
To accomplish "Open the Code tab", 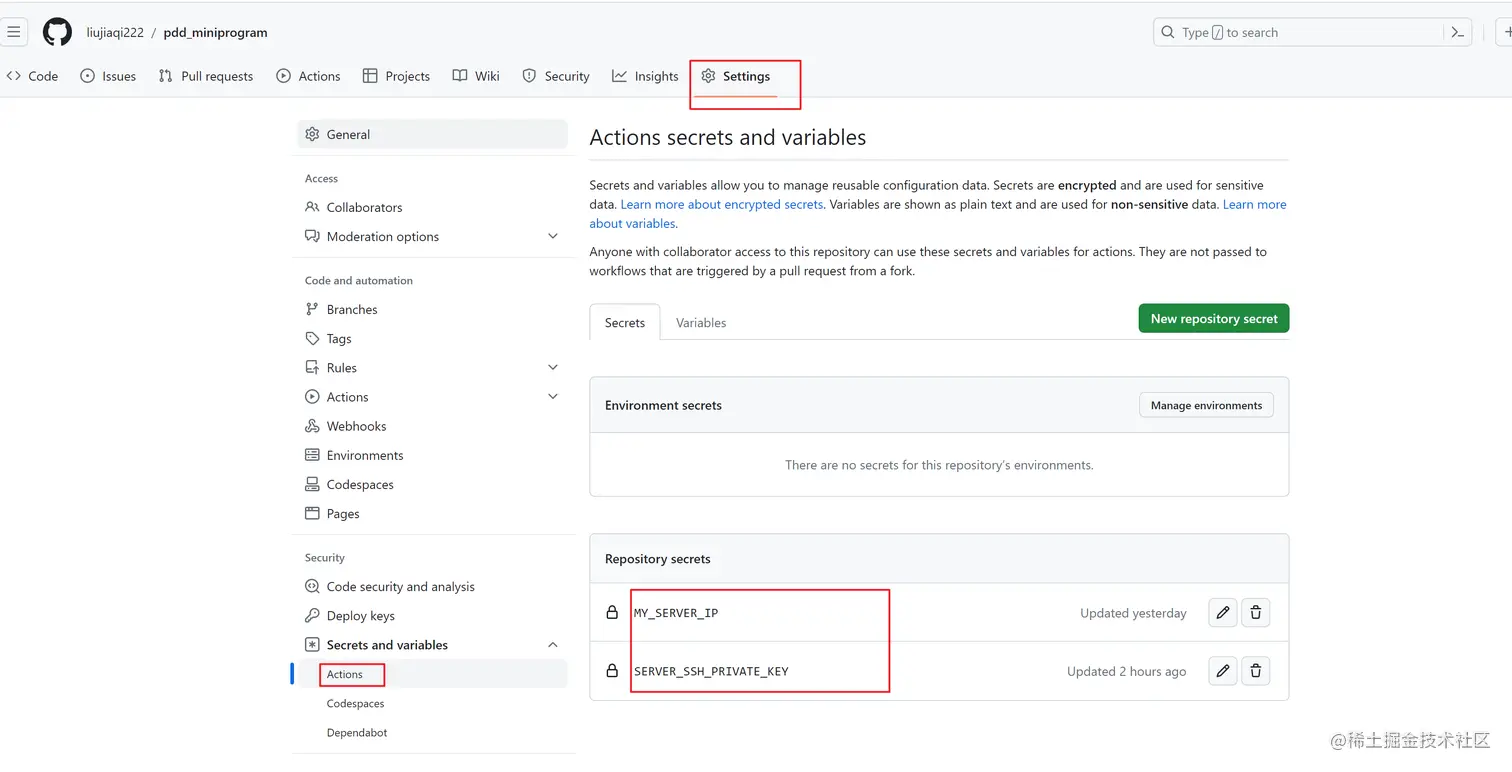I will (32, 76).
